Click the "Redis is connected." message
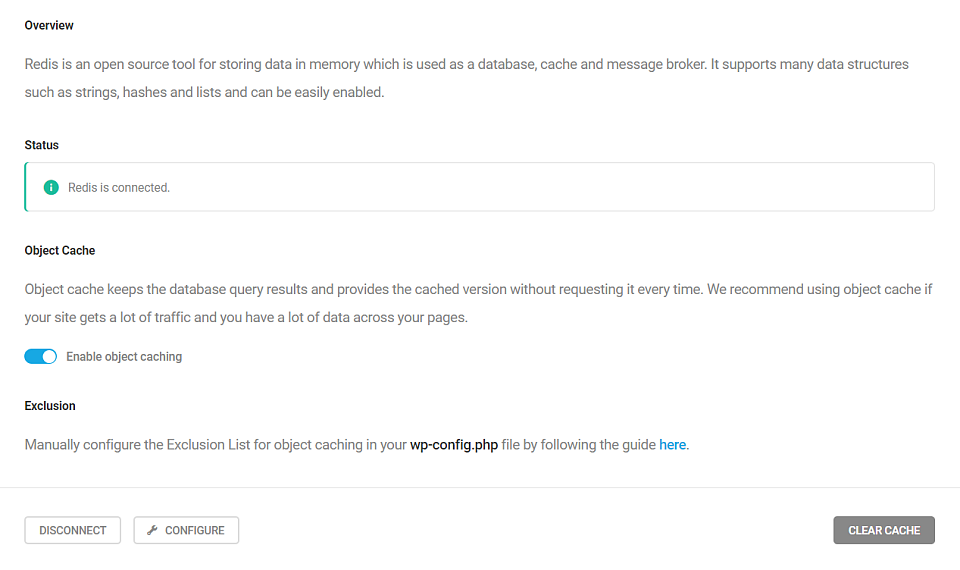 tap(119, 187)
